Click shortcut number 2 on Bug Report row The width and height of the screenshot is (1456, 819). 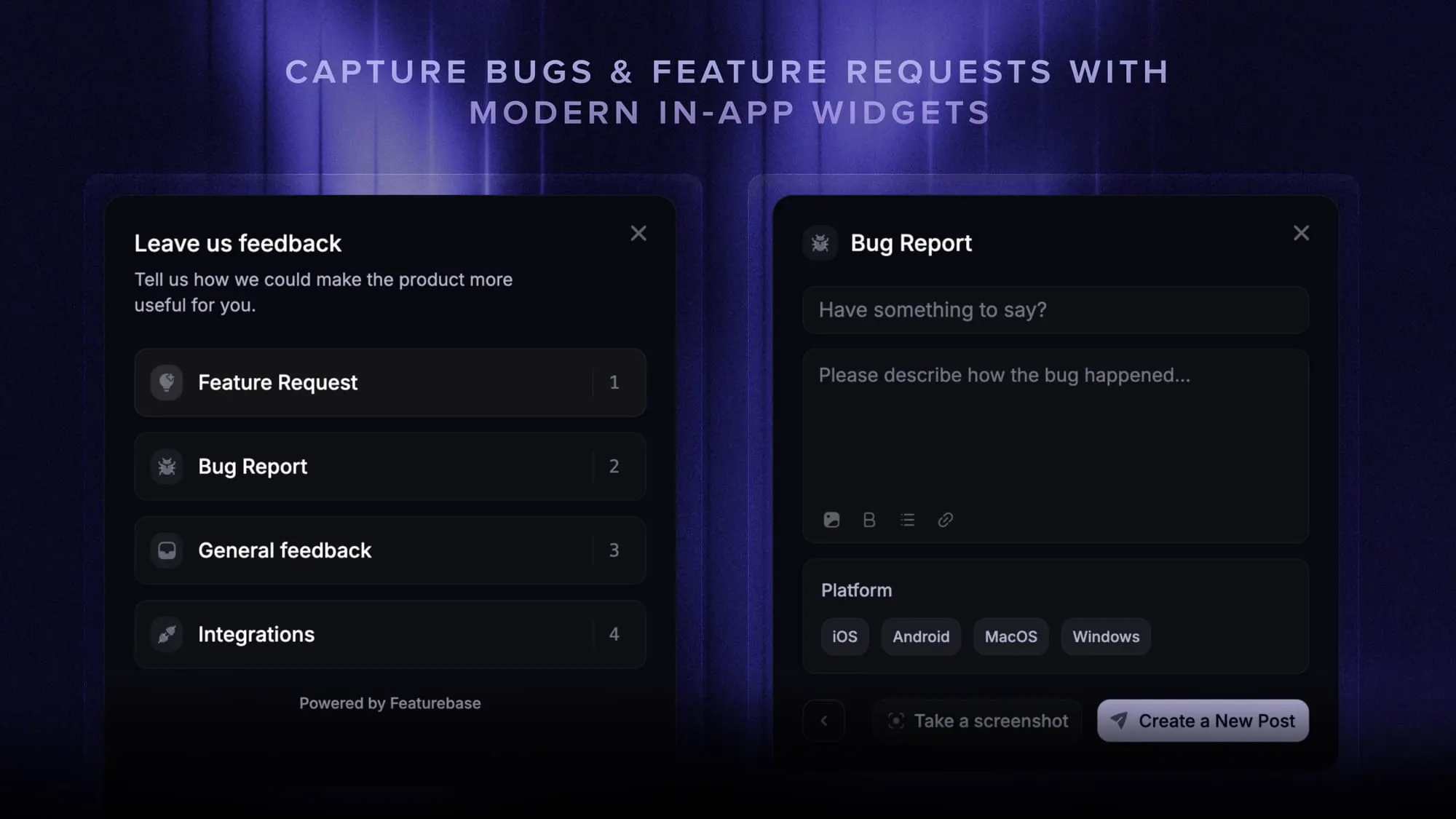point(614,467)
